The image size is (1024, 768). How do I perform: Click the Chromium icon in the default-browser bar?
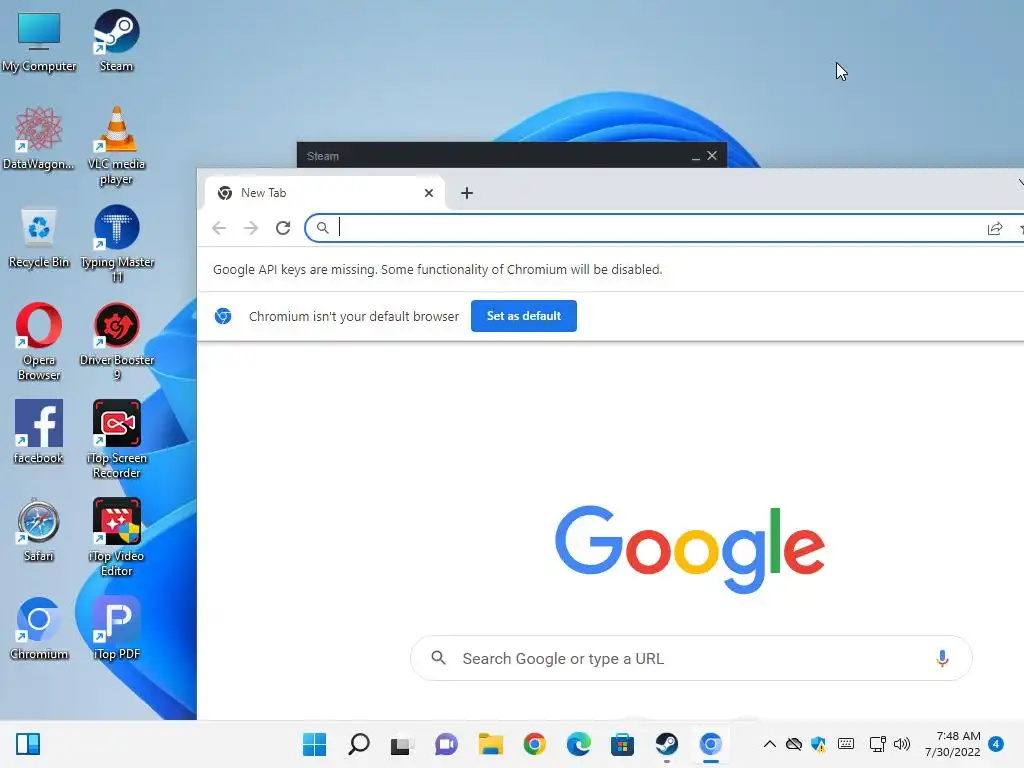[x=223, y=316]
